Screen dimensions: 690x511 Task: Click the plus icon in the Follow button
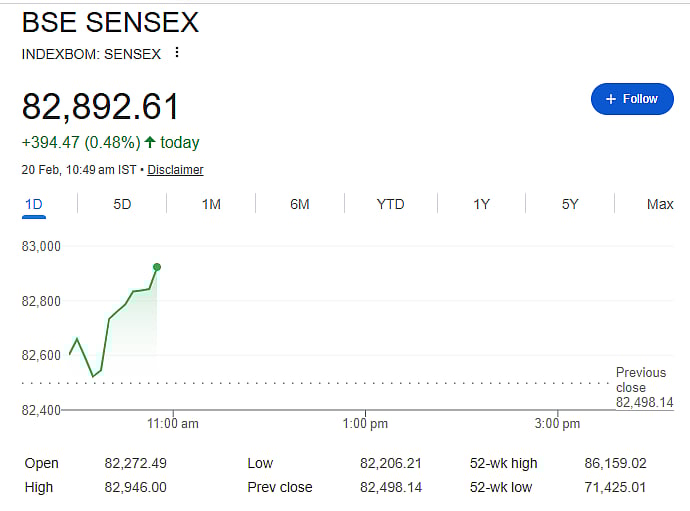610,99
